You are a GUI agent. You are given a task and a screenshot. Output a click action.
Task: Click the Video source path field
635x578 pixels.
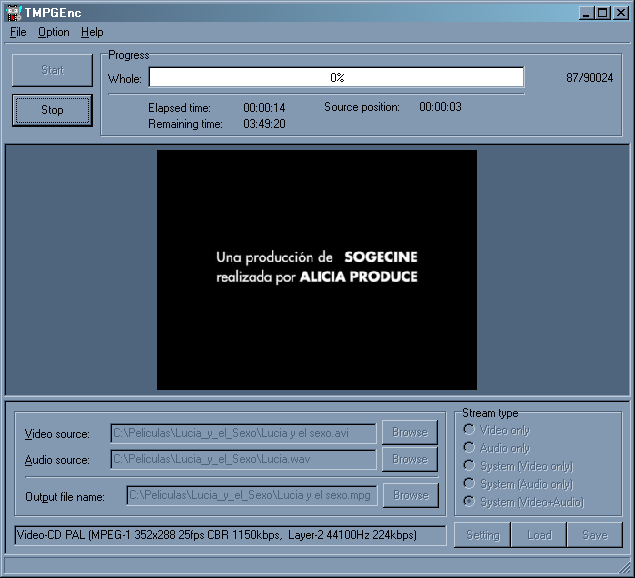coord(243,433)
